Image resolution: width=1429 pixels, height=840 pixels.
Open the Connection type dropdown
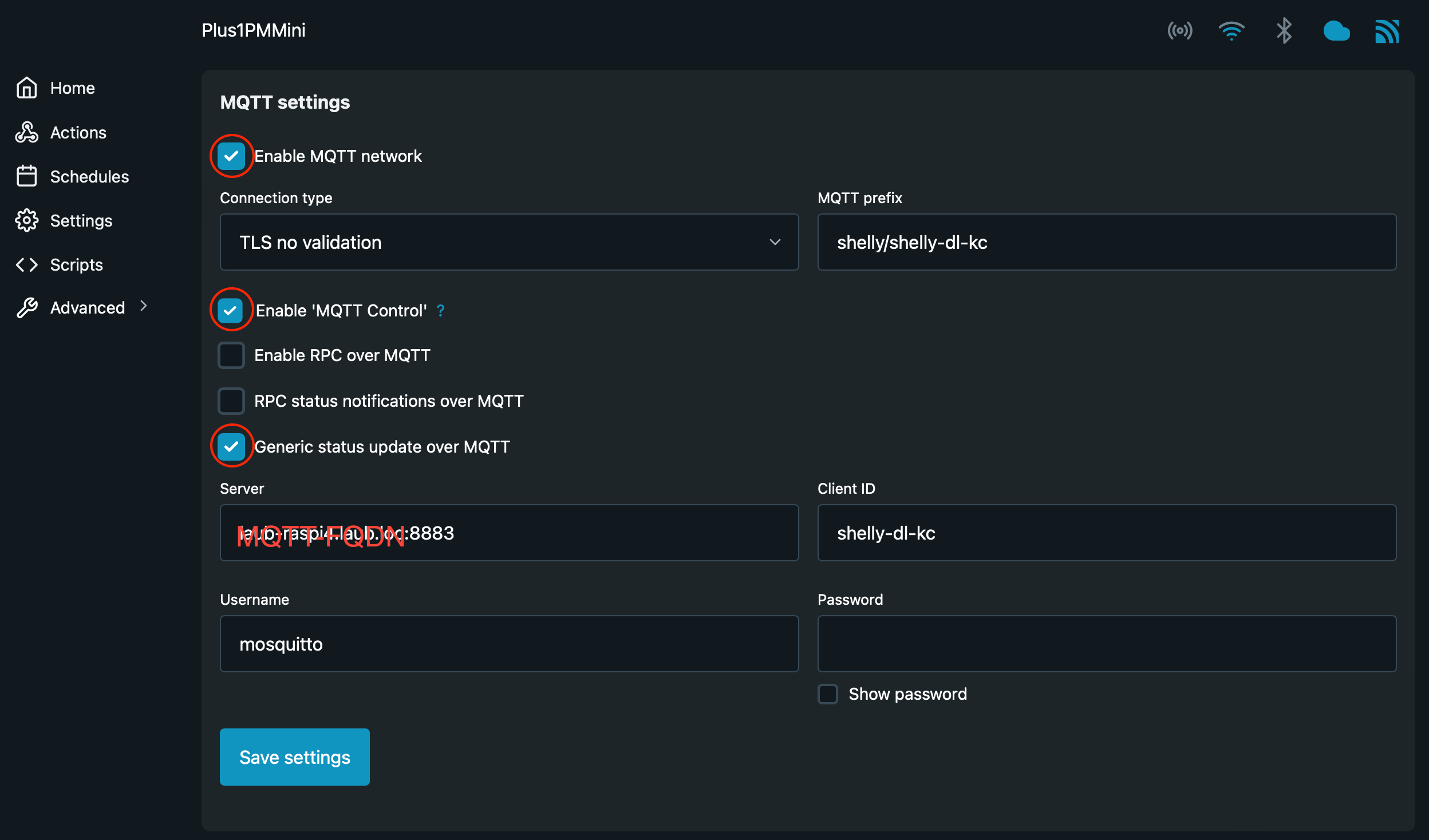coord(509,242)
